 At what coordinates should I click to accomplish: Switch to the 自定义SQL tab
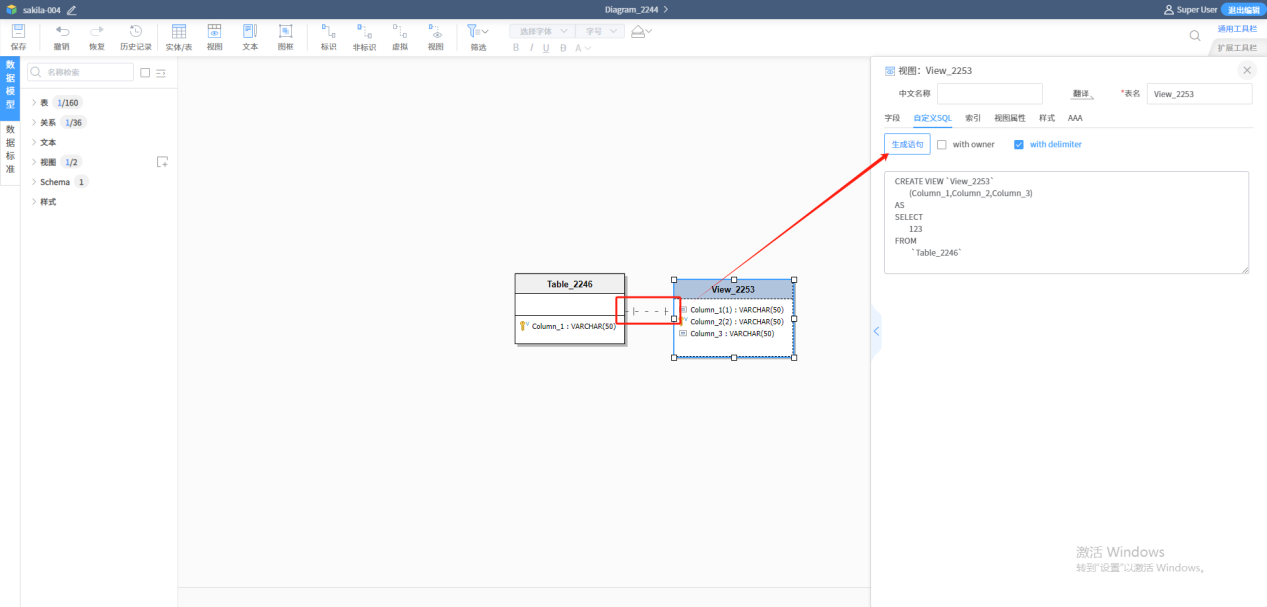tap(932, 118)
